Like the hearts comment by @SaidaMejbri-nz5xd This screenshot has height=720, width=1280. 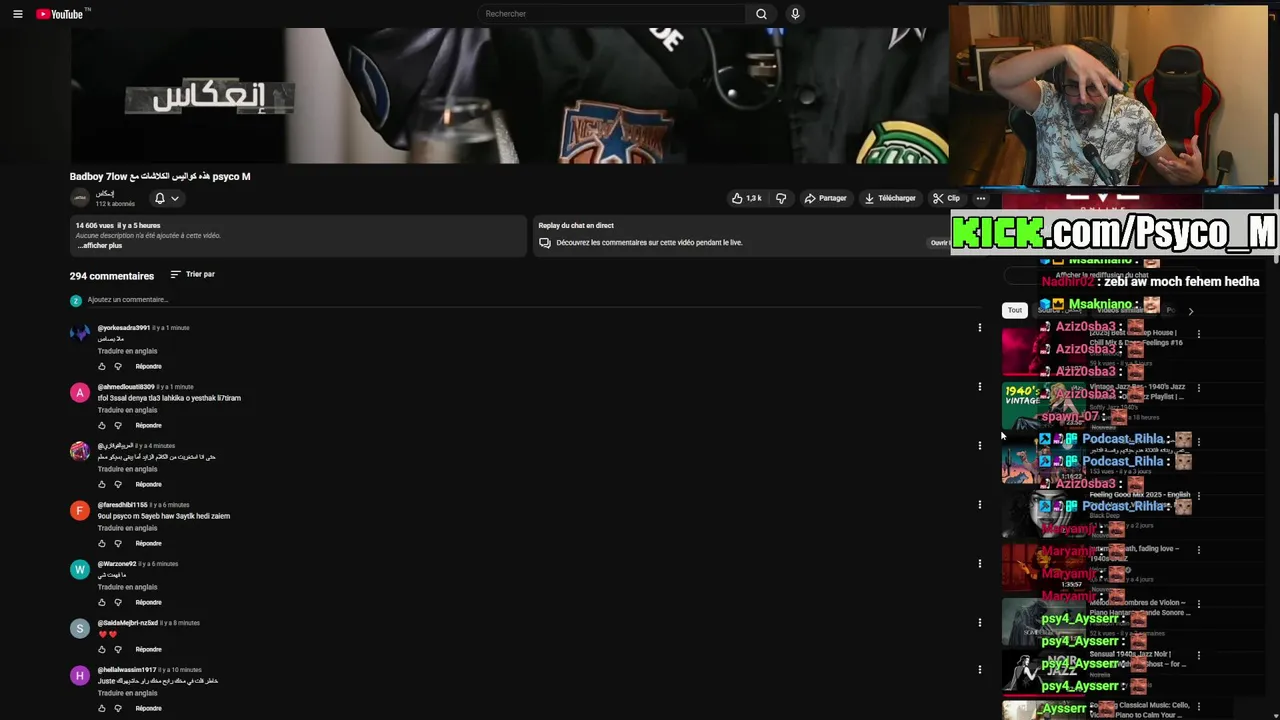point(101,649)
